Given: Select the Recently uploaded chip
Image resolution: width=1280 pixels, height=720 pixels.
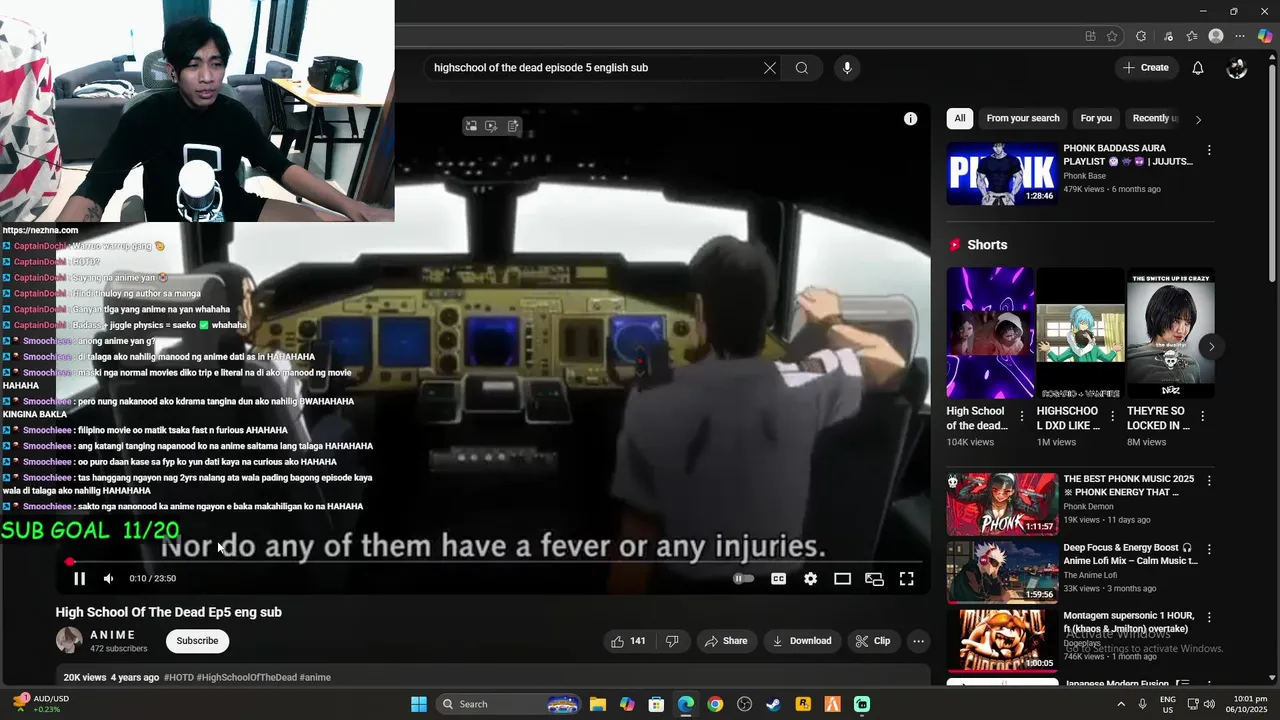Looking at the screenshot, I should click(1152, 118).
